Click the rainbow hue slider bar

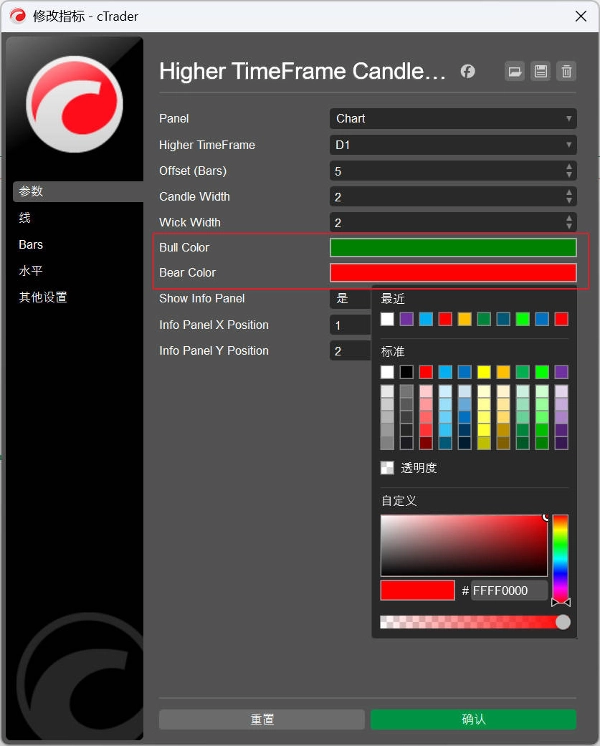[x=561, y=557]
